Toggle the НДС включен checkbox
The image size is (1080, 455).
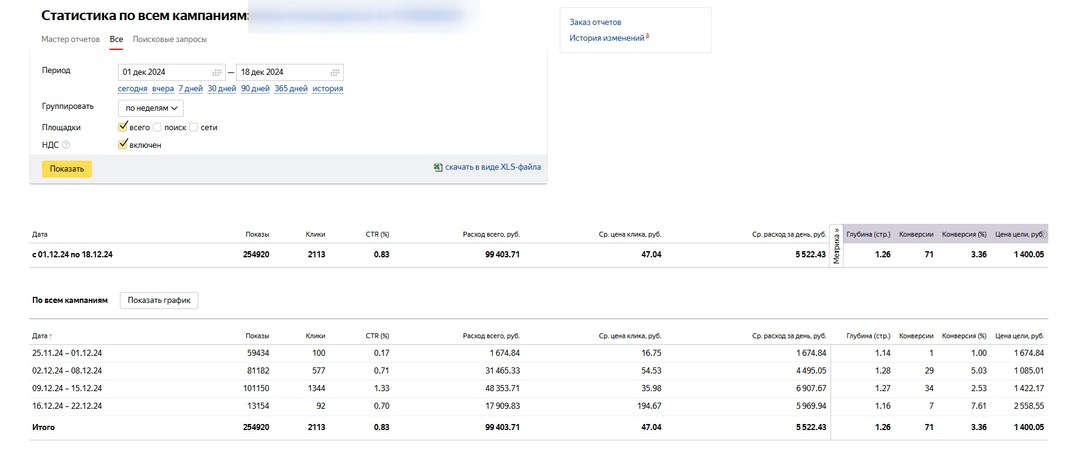pyautogui.click(x=123, y=145)
